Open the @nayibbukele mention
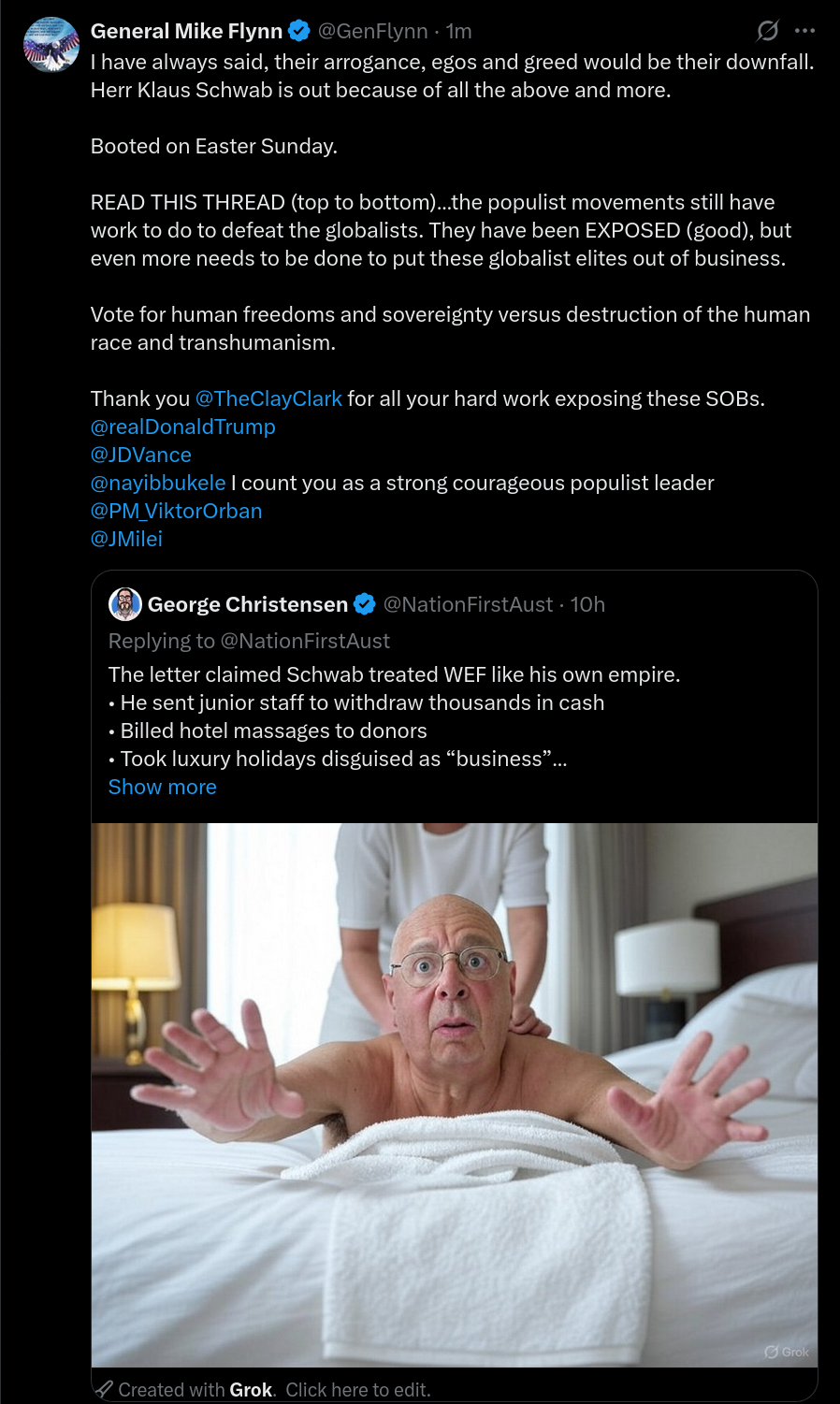 coord(158,483)
